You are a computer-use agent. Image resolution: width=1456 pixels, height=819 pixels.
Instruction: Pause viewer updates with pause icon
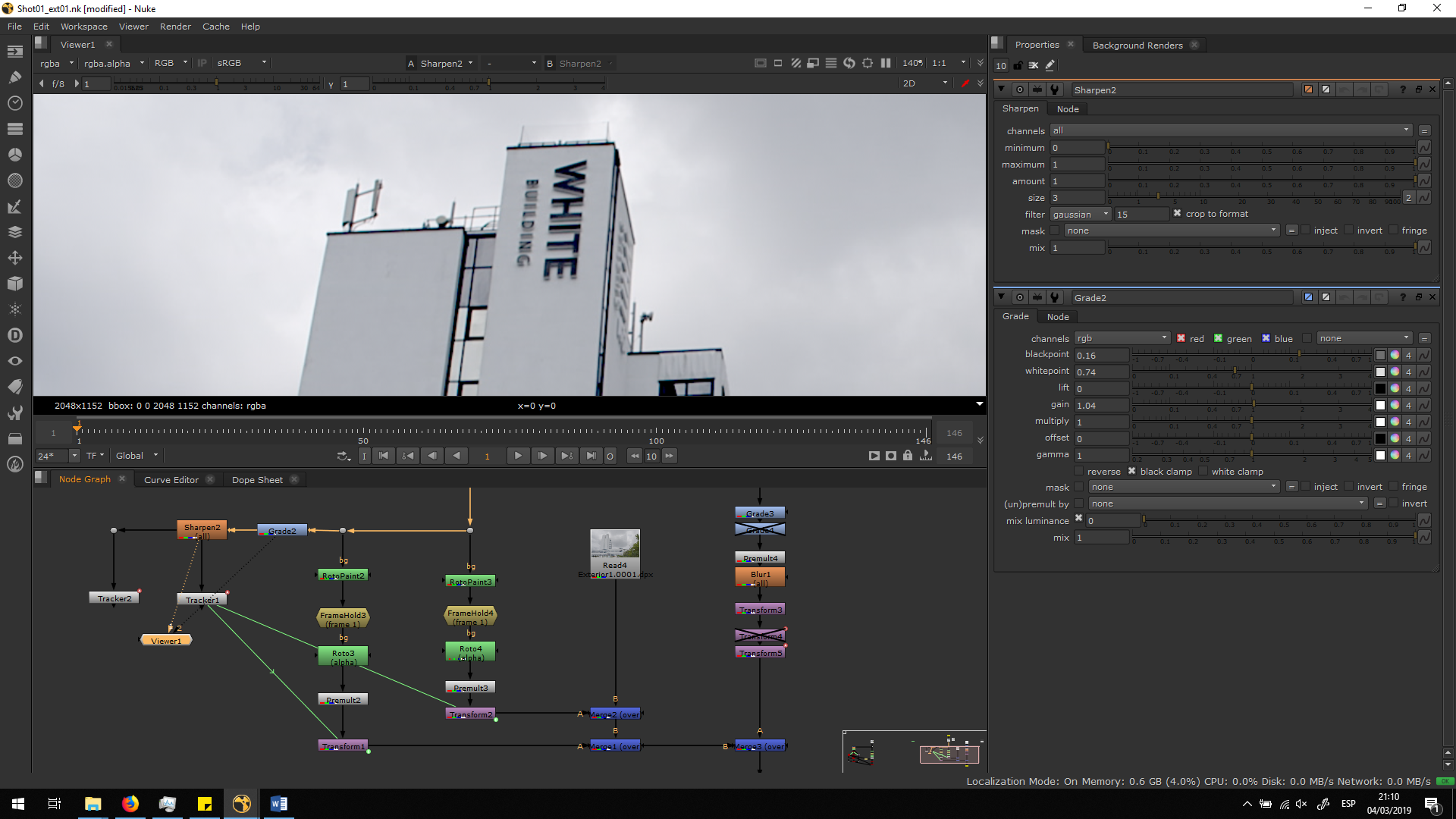886,63
